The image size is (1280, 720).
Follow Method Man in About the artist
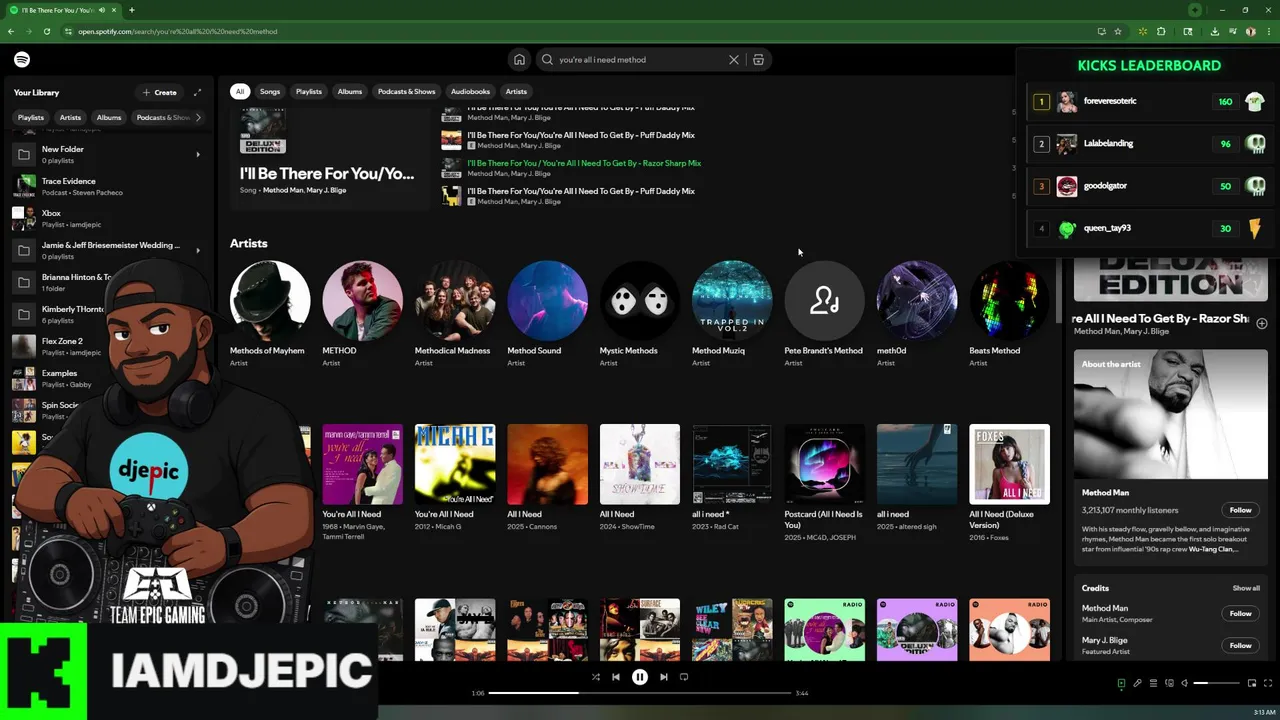[1240, 510]
